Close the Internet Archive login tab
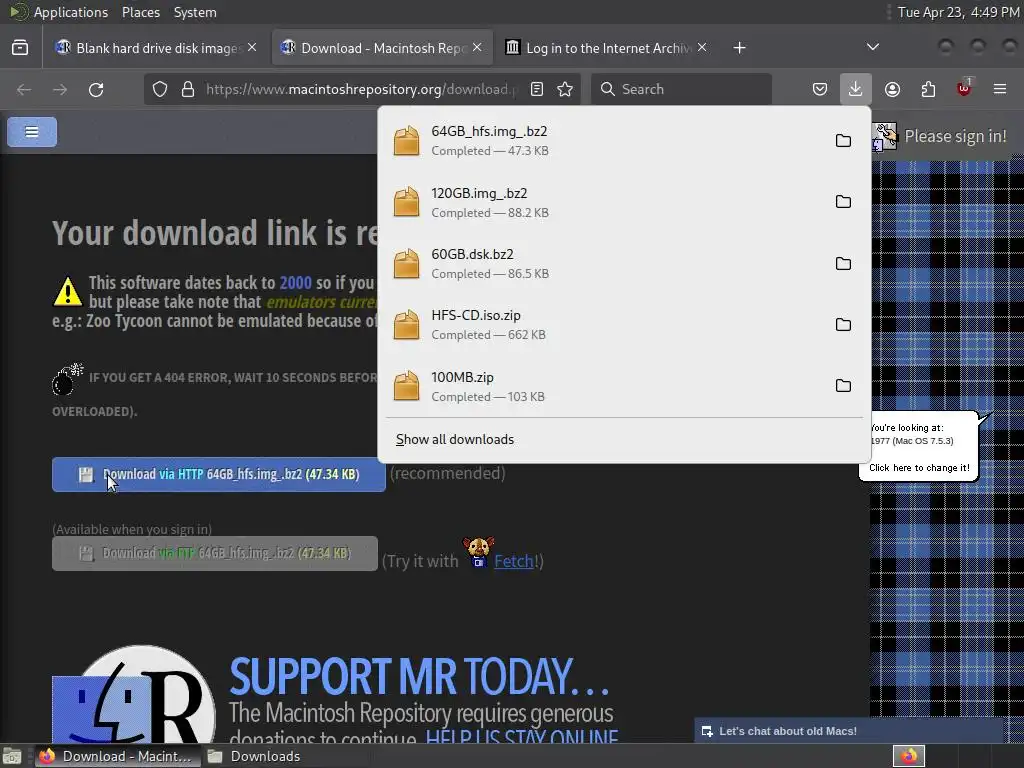The height and width of the screenshot is (768, 1024). coord(702,48)
